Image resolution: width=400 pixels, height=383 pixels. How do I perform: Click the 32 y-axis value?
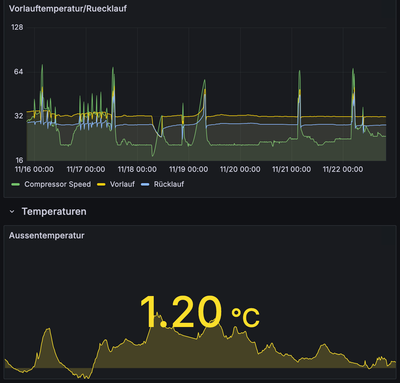click(x=18, y=116)
